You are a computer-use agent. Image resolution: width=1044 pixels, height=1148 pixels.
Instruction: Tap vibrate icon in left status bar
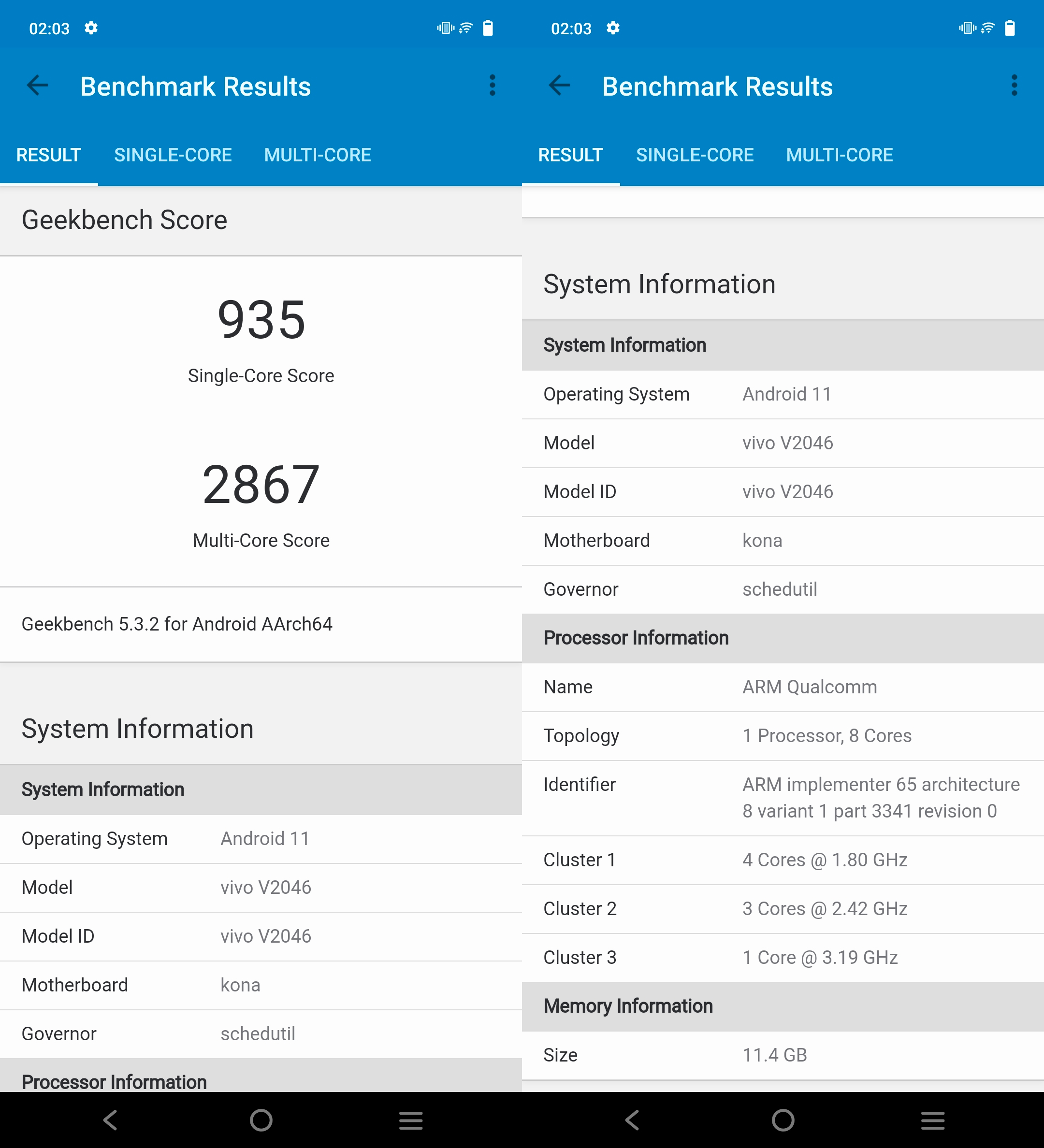point(446,28)
